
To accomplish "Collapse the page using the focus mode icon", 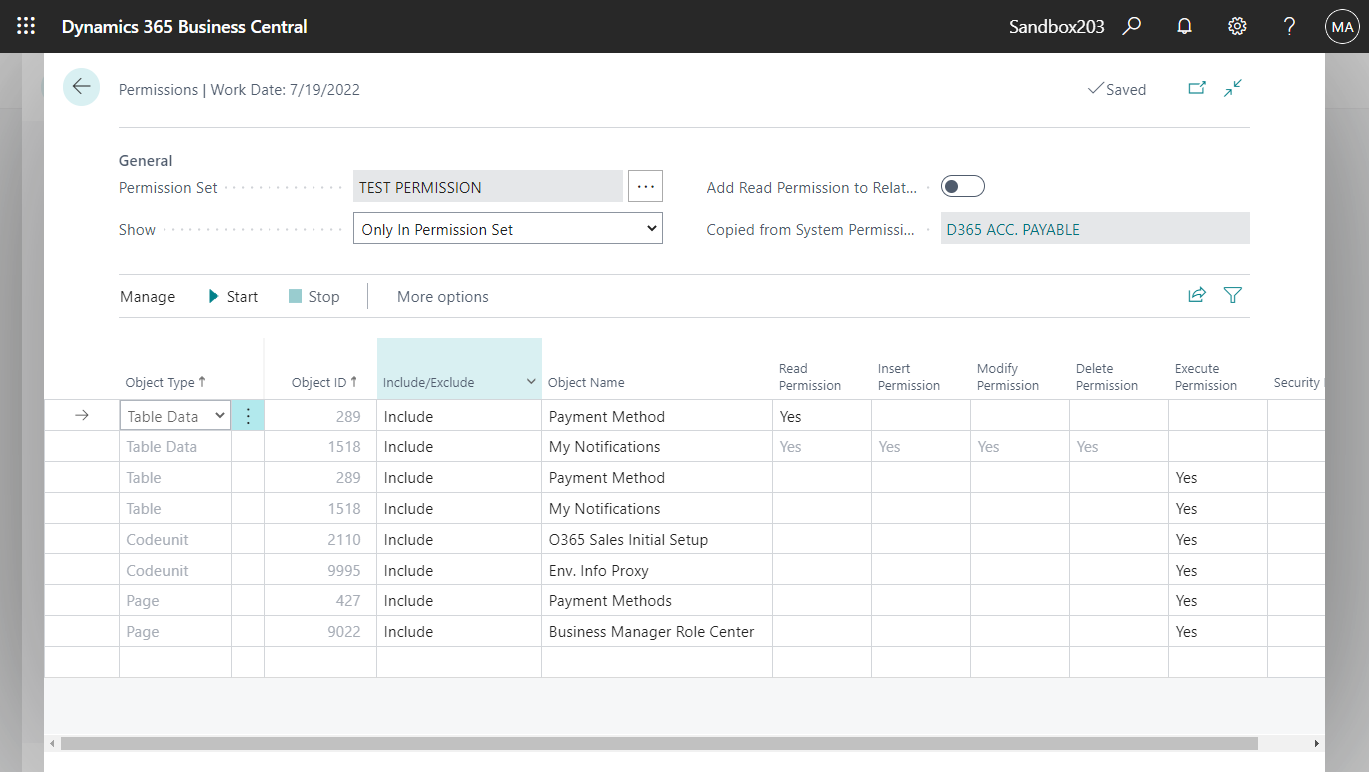I will (x=1232, y=88).
